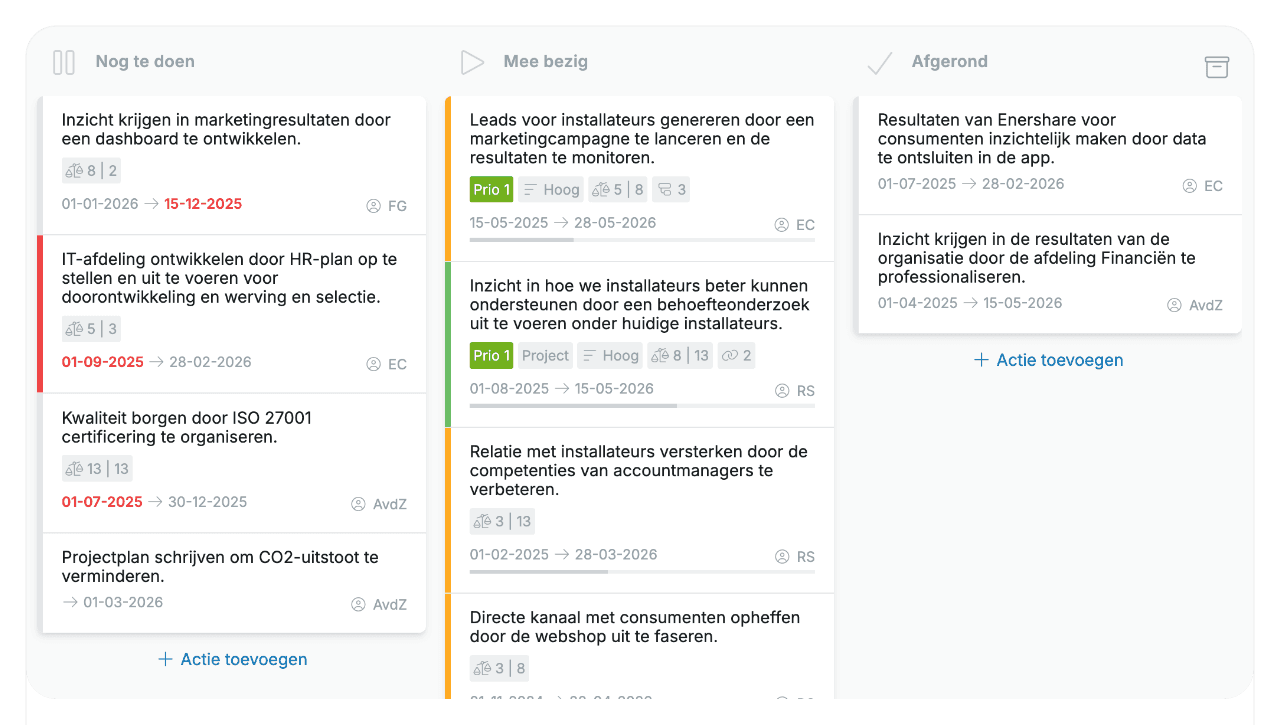This screenshot has width=1280, height=725.
Task: Click the progress bar on the accountmanagers card
Action: 642,572
